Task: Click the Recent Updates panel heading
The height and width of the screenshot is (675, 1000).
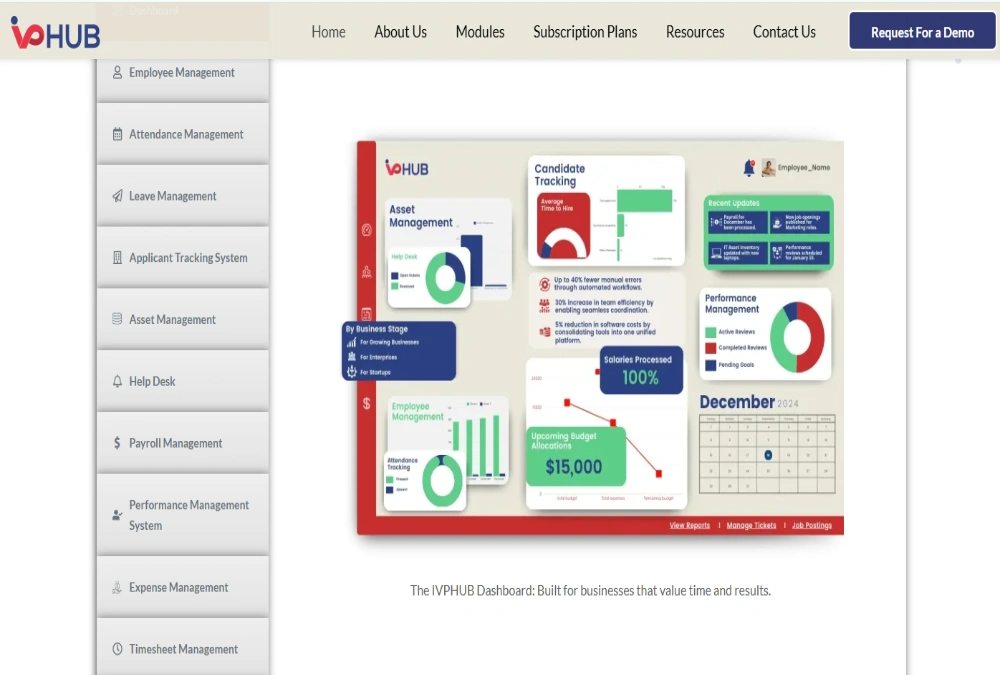Action: pos(733,203)
